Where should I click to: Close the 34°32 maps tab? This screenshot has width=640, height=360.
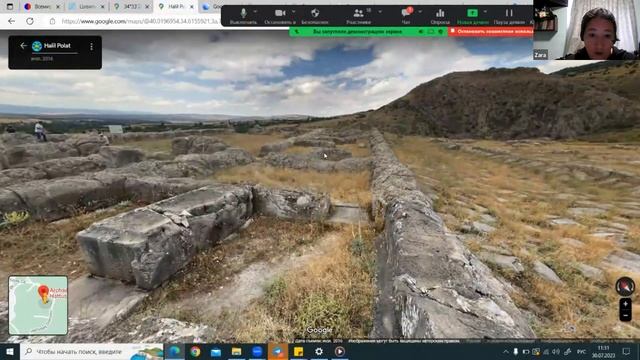pyautogui.click(x=147, y=7)
